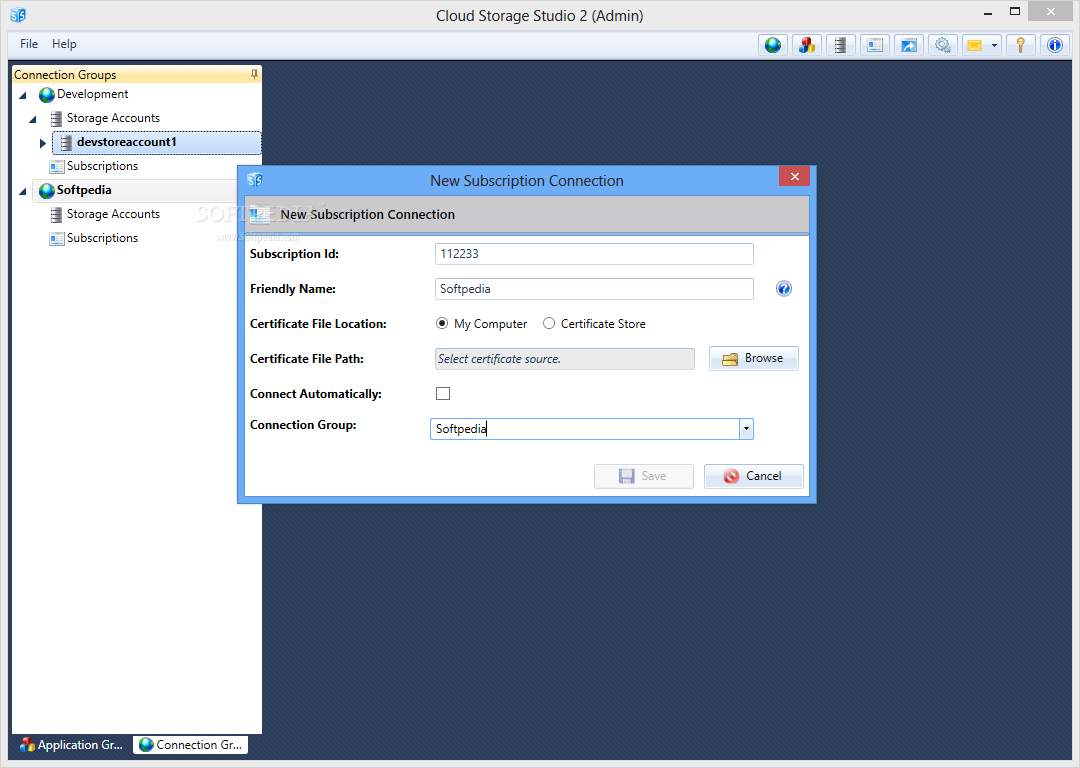Maximize the Cloud Storage Studio window
This screenshot has width=1080, height=768.
point(1015,12)
